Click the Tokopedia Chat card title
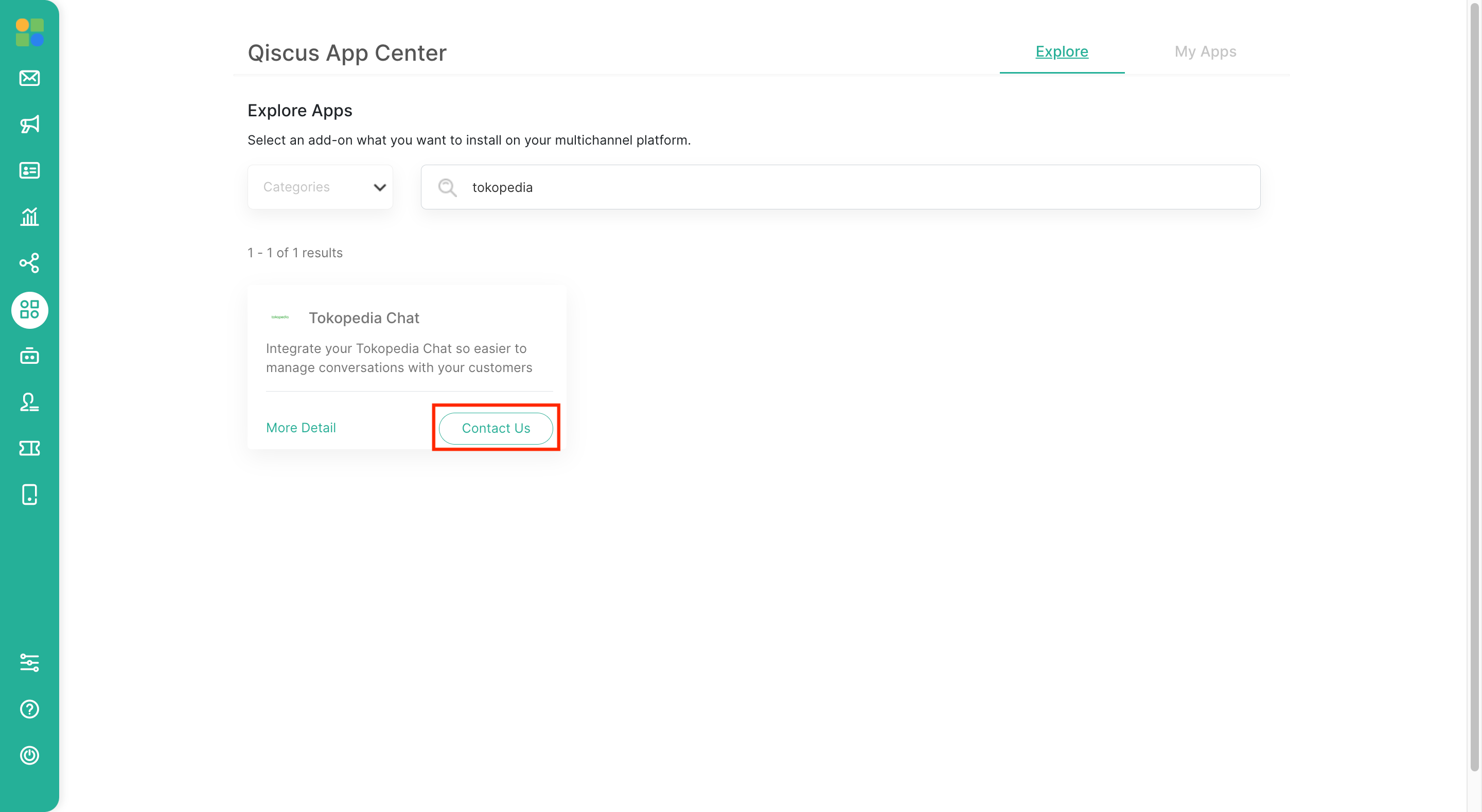The width and height of the screenshot is (1482, 812). 364,318
